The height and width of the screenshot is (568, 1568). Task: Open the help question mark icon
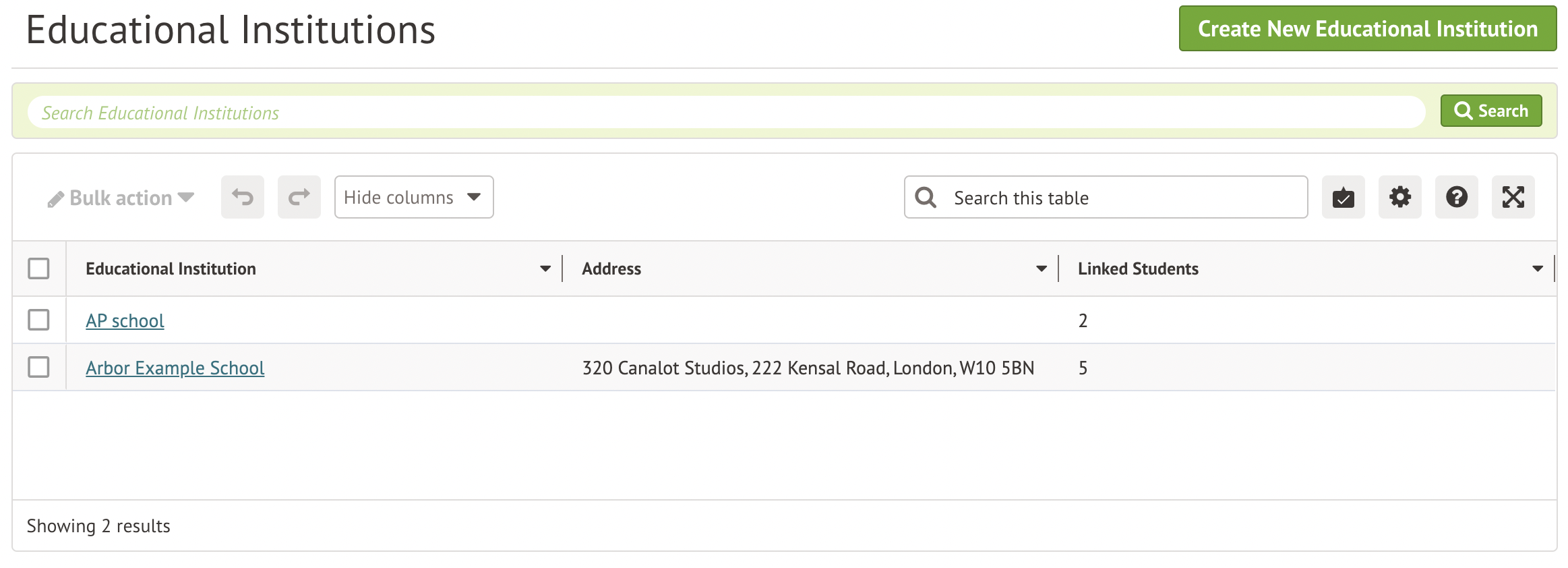[x=1456, y=197]
